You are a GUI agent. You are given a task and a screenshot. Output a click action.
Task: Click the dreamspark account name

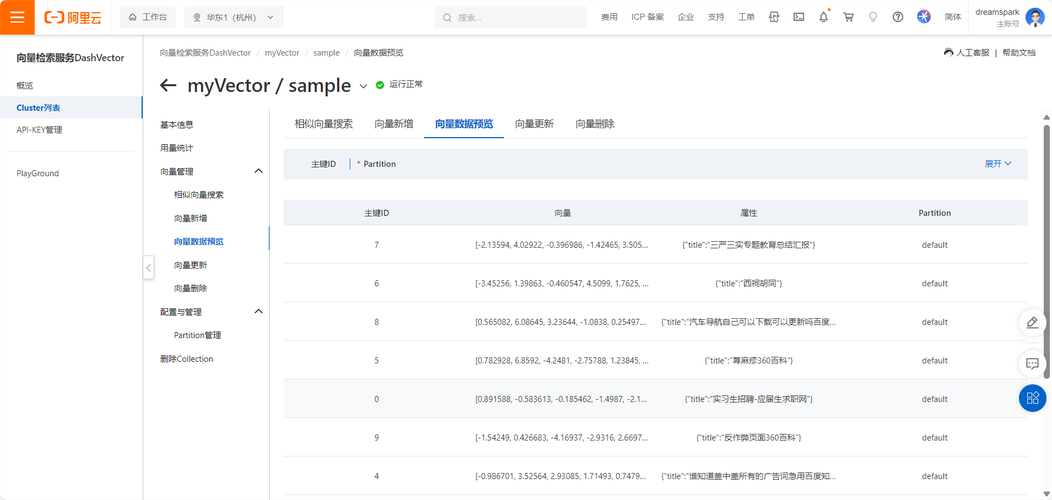[997, 12]
